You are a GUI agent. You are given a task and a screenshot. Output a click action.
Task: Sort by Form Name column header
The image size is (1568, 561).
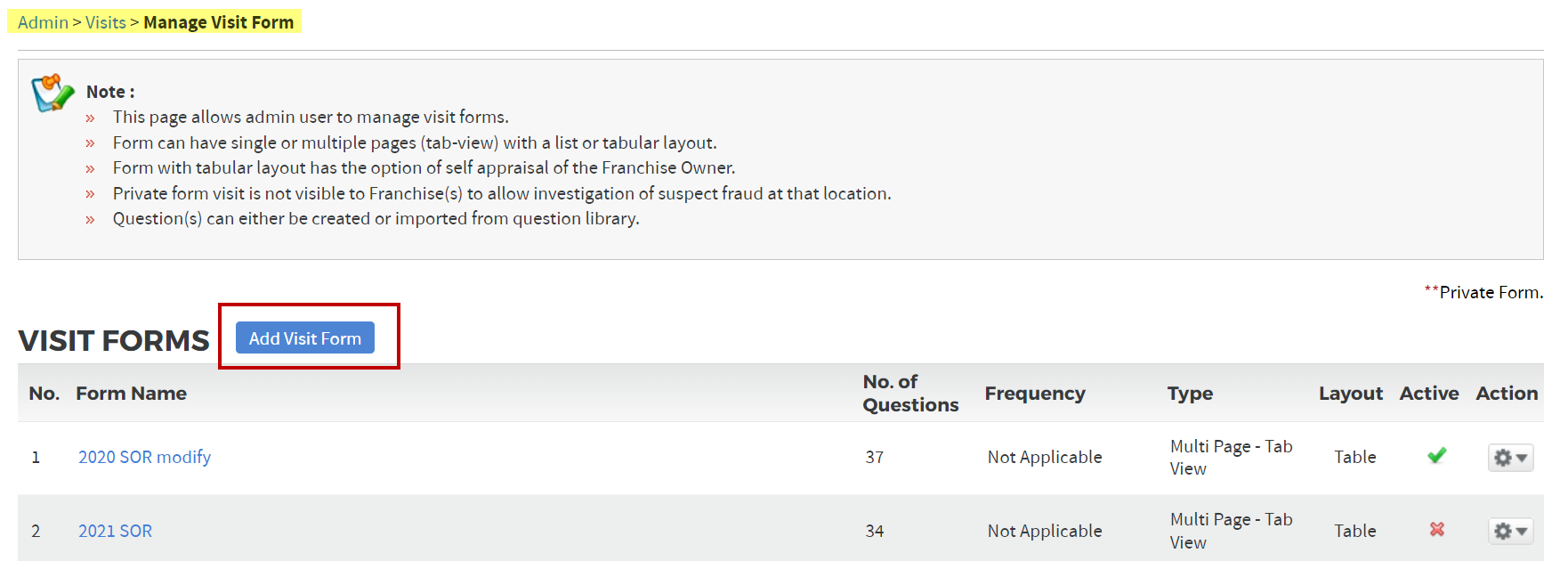tap(131, 394)
